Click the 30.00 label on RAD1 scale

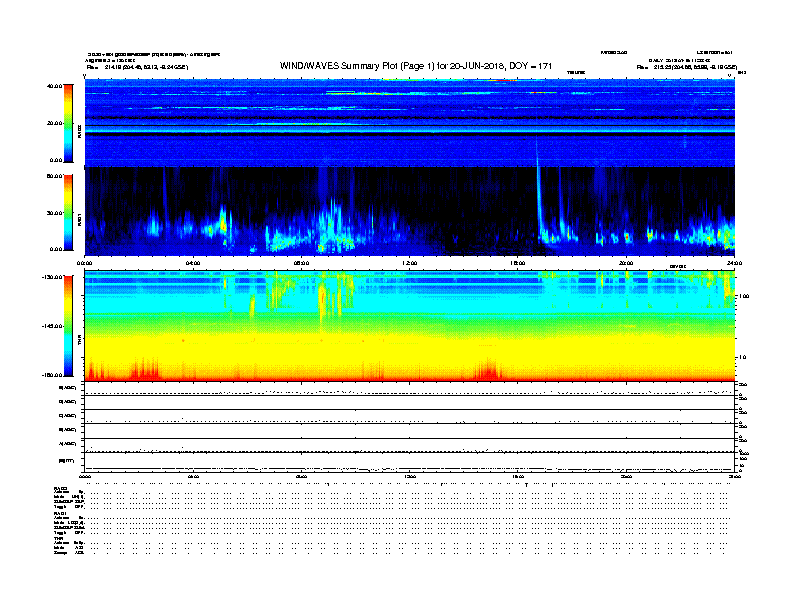pos(55,213)
